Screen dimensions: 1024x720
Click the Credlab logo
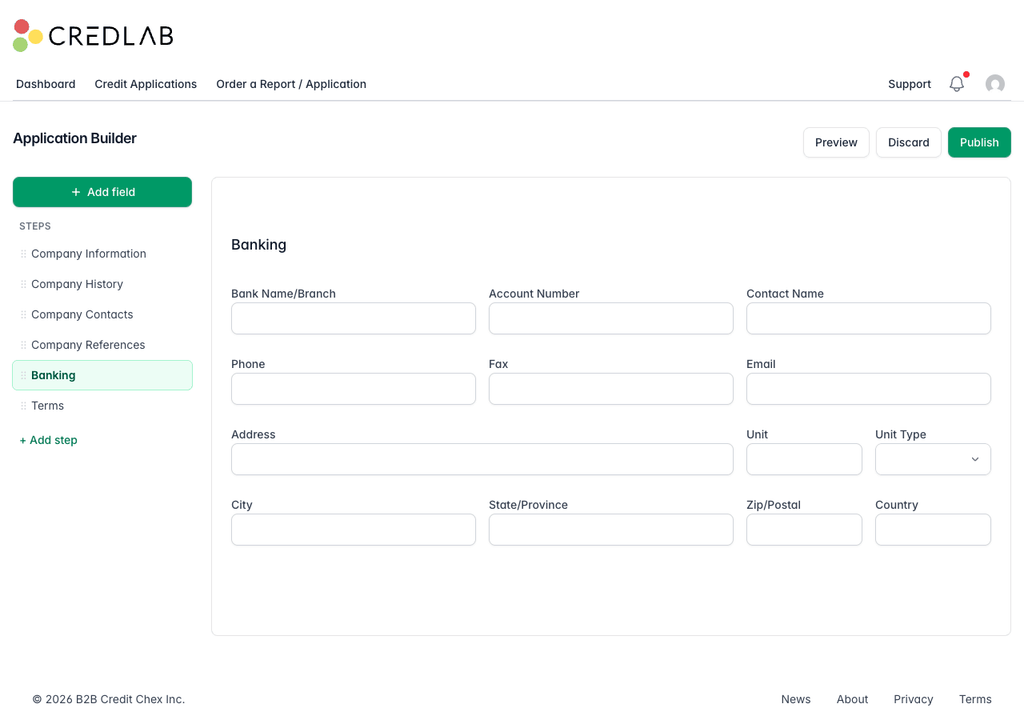tap(93, 35)
